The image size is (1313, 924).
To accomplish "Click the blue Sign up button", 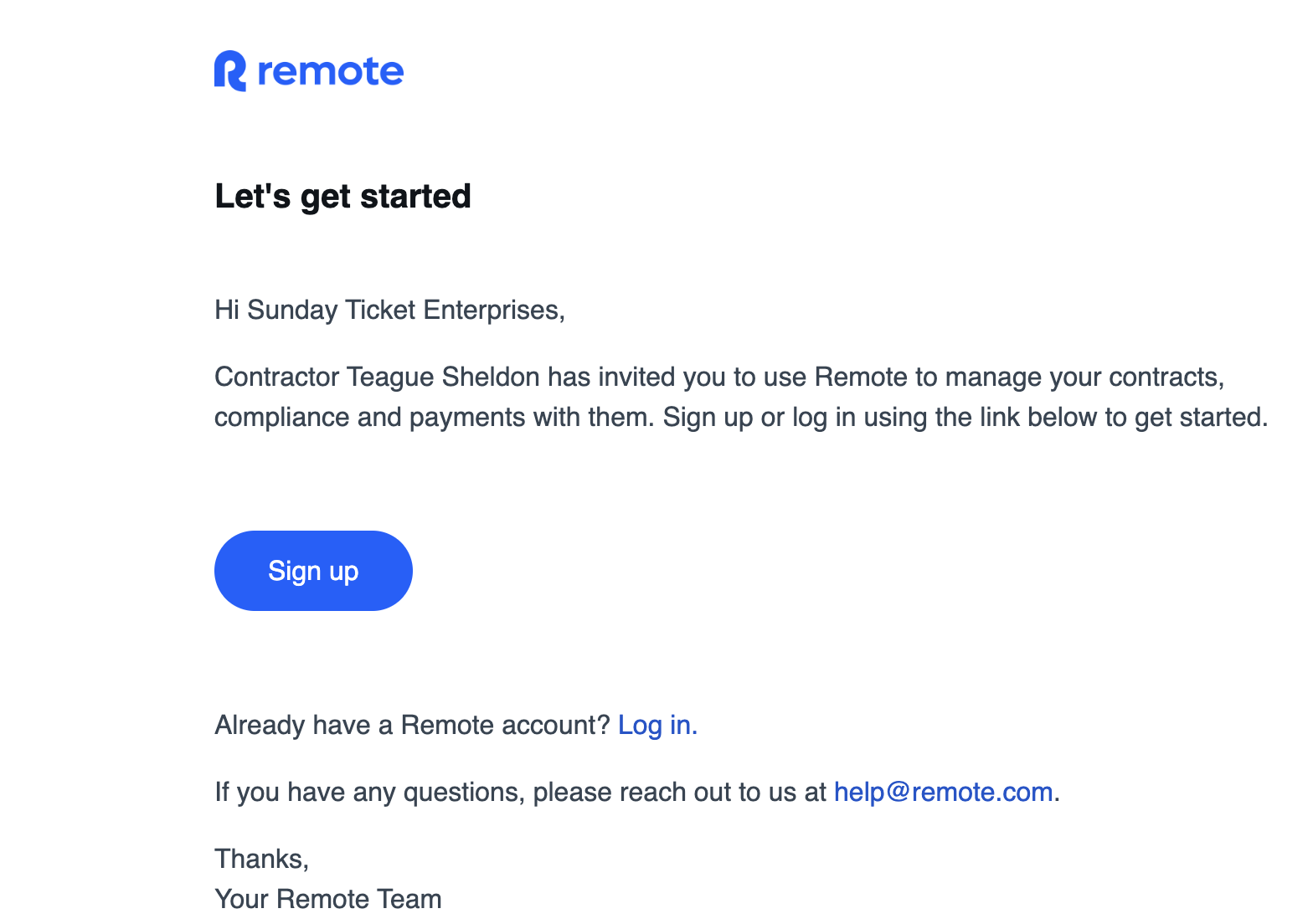I will coord(313,571).
